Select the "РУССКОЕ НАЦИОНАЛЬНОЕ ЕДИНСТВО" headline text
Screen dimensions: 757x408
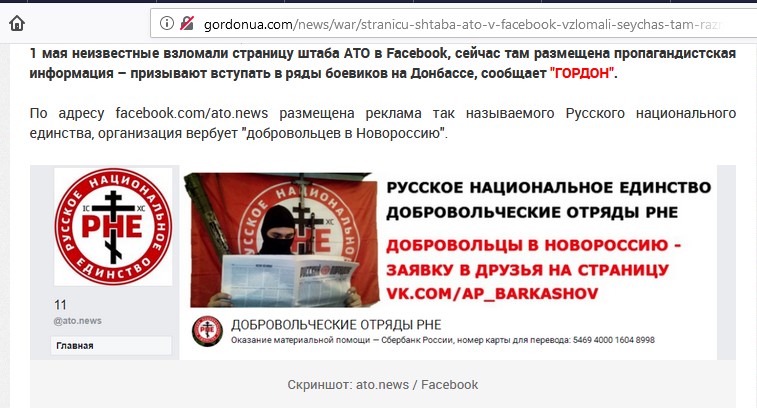tap(549, 187)
